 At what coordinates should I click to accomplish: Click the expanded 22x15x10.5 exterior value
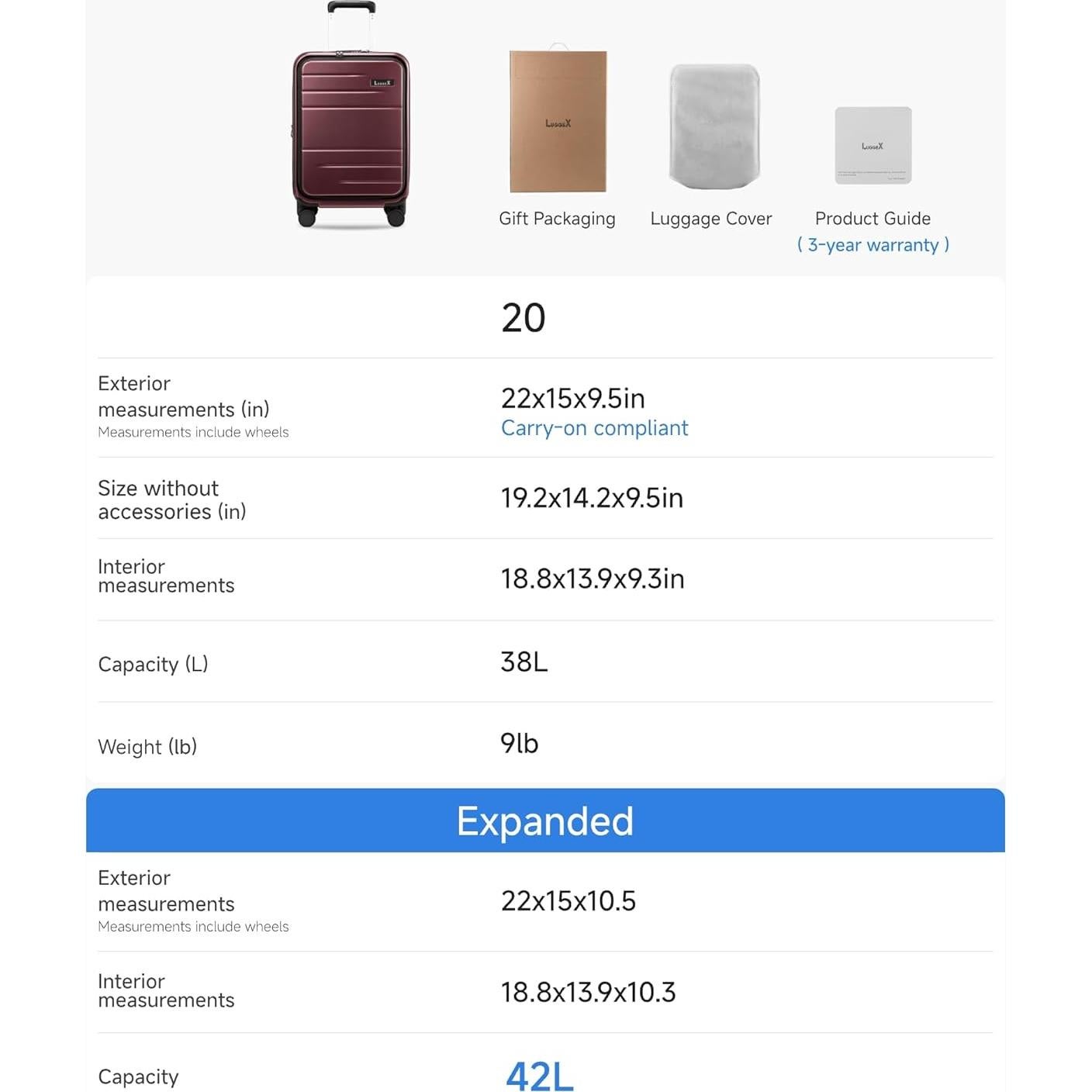(568, 901)
